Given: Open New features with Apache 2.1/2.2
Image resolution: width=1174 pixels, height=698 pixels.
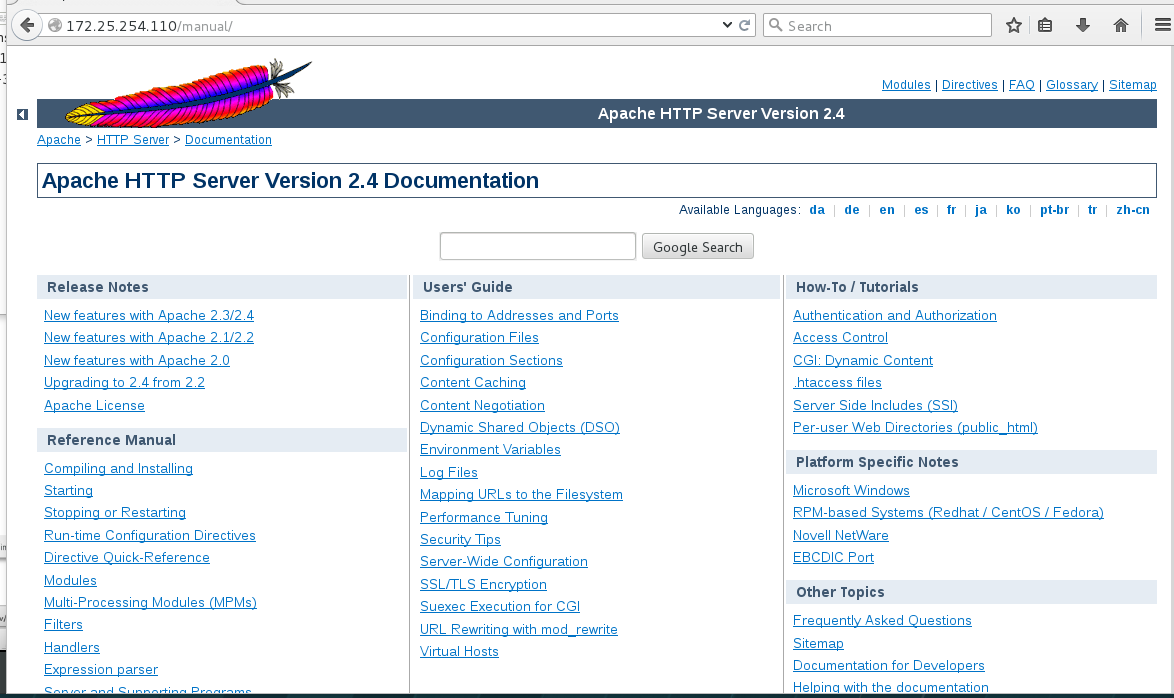Looking at the screenshot, I should [149, 338].
